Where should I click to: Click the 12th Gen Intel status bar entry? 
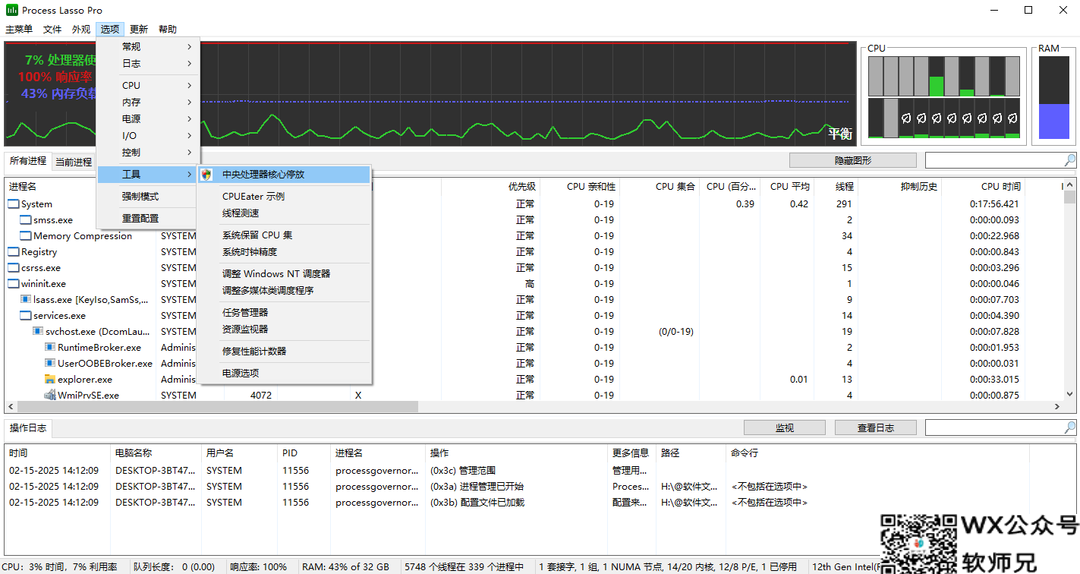pos(847,566)
